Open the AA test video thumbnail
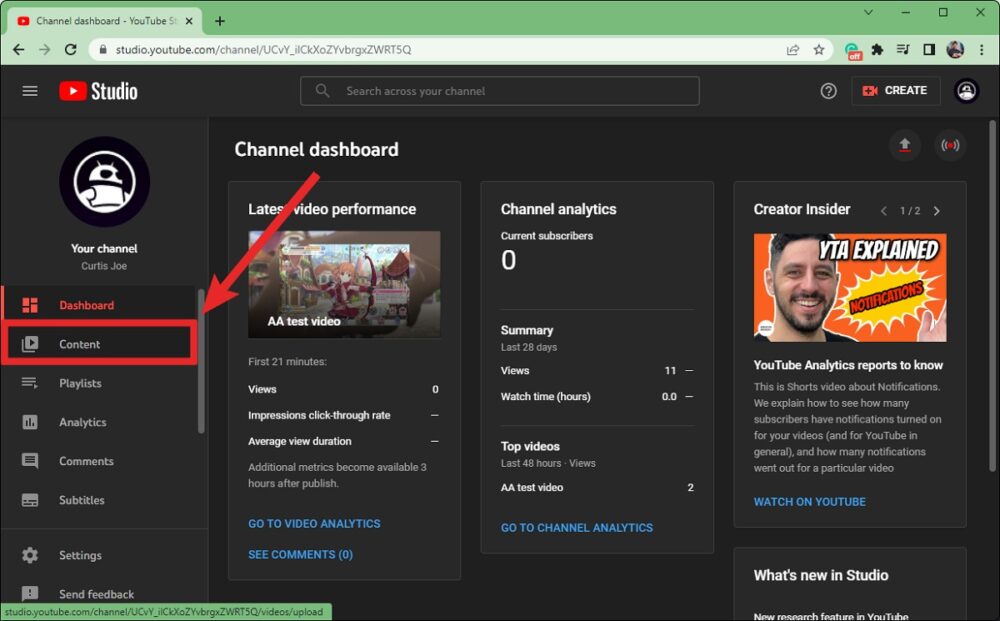The image size is (1000, 621). 344,285
